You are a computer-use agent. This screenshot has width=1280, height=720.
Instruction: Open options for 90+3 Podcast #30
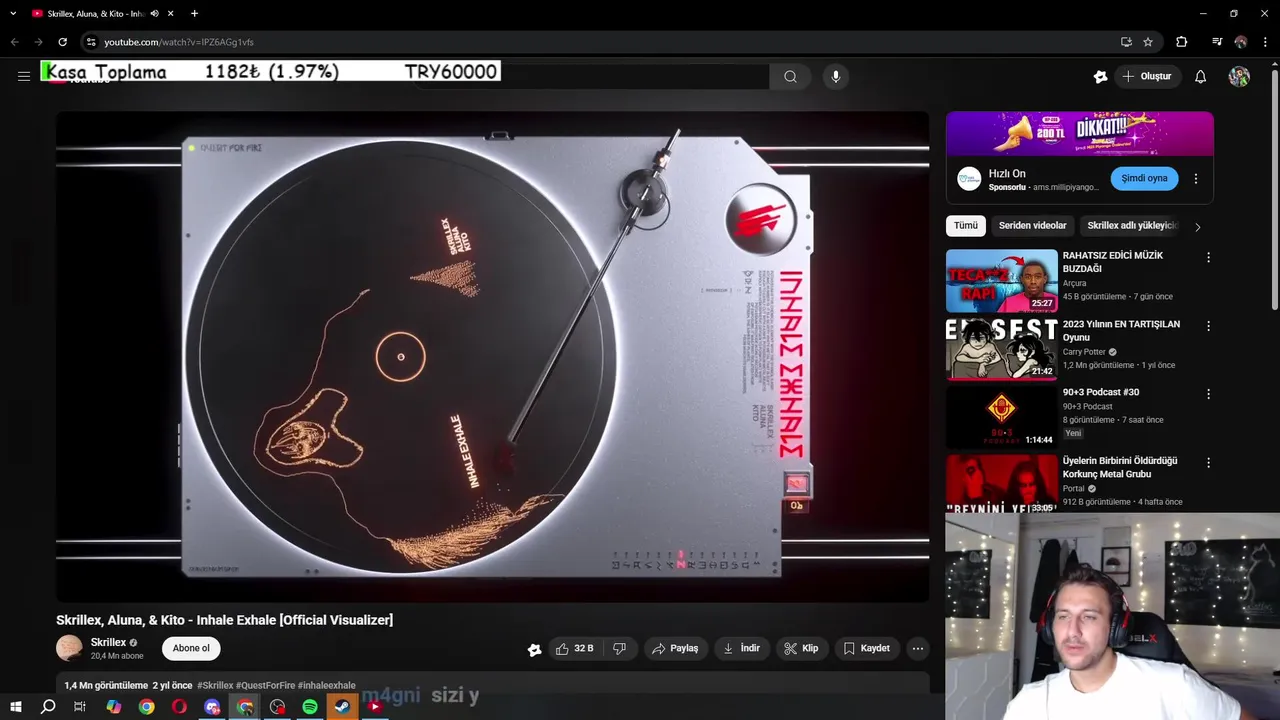tap(1208, 394)
